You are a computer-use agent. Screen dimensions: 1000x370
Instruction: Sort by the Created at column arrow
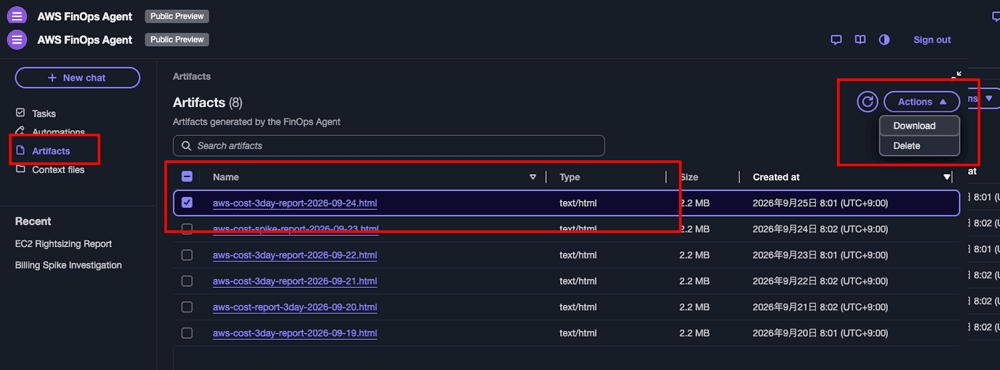[x=947, y=177]
